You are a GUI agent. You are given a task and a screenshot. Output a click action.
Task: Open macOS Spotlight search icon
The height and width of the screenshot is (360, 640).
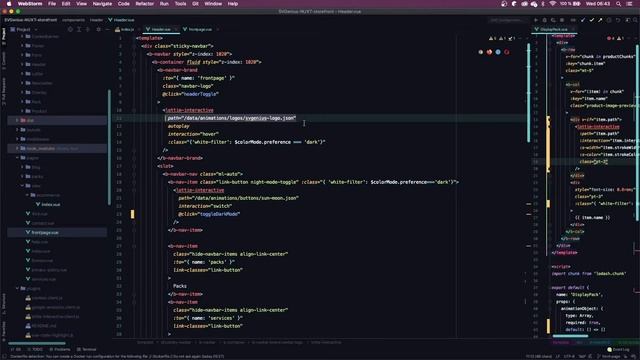pos(618,4)
